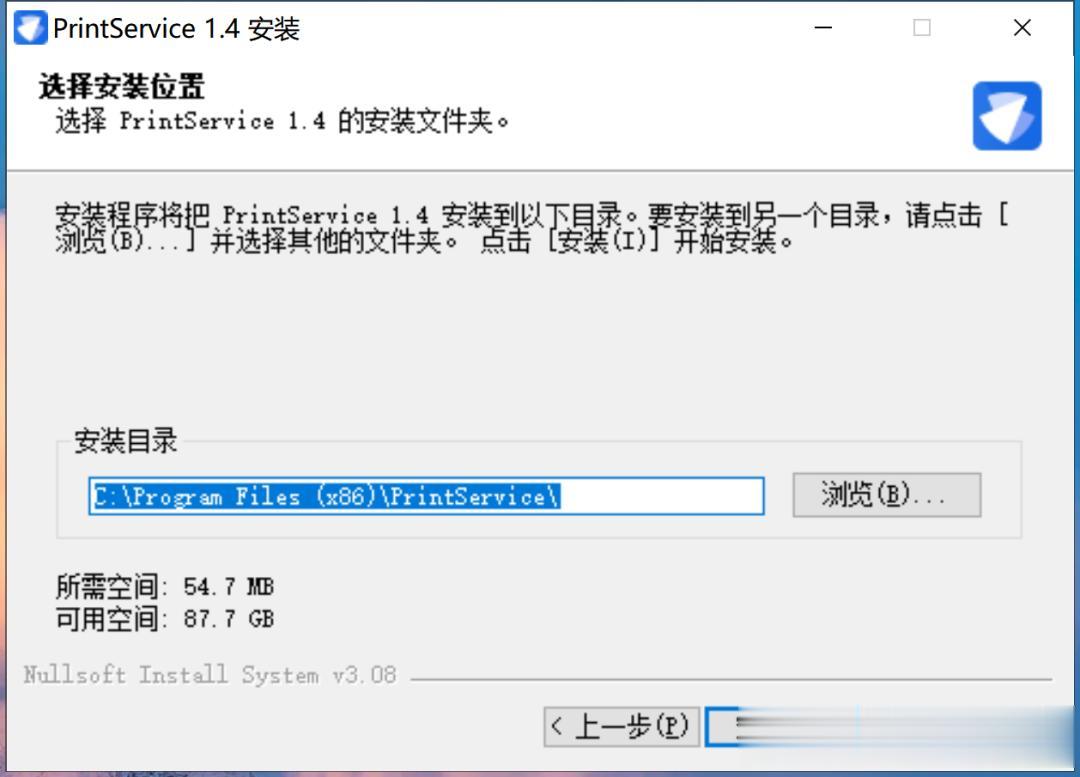1080x777 pixels.
Task: Go back with the 上一步(P) button
Action: coord(622,726)
